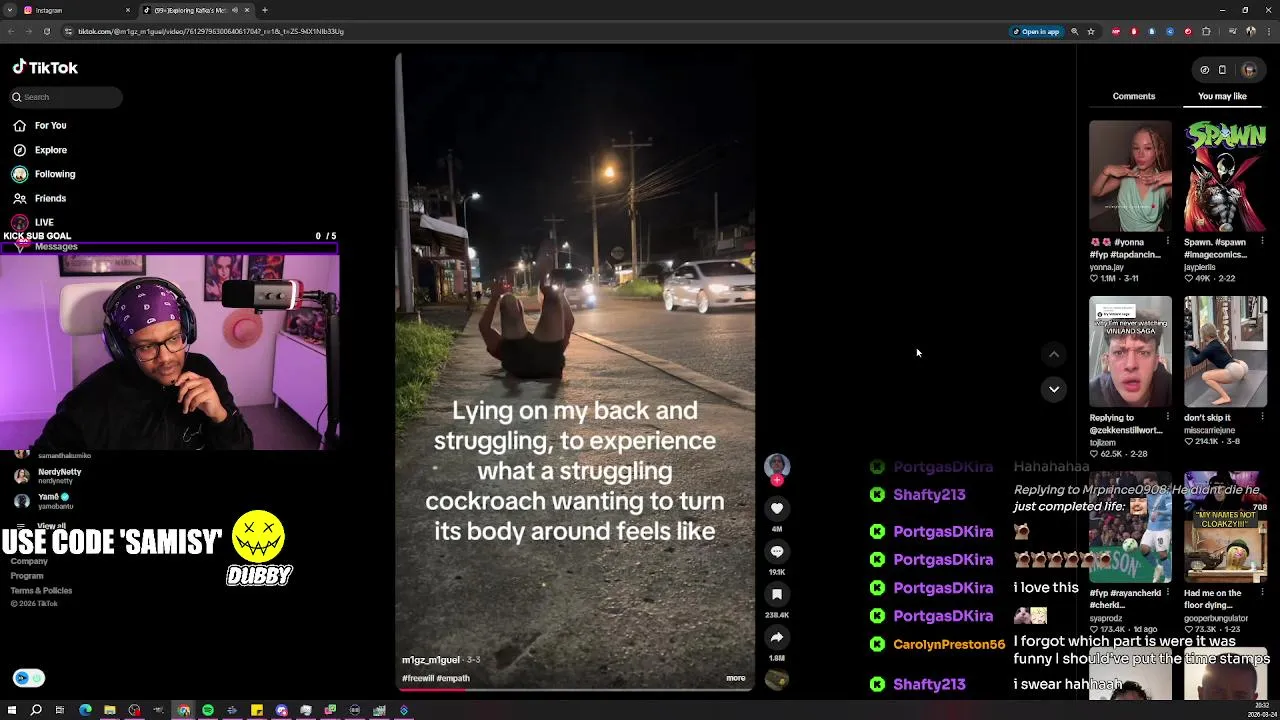Open the LIVE section
Image resolution: width=1280 pixels, height=720 pixels.
coord(34,222)
